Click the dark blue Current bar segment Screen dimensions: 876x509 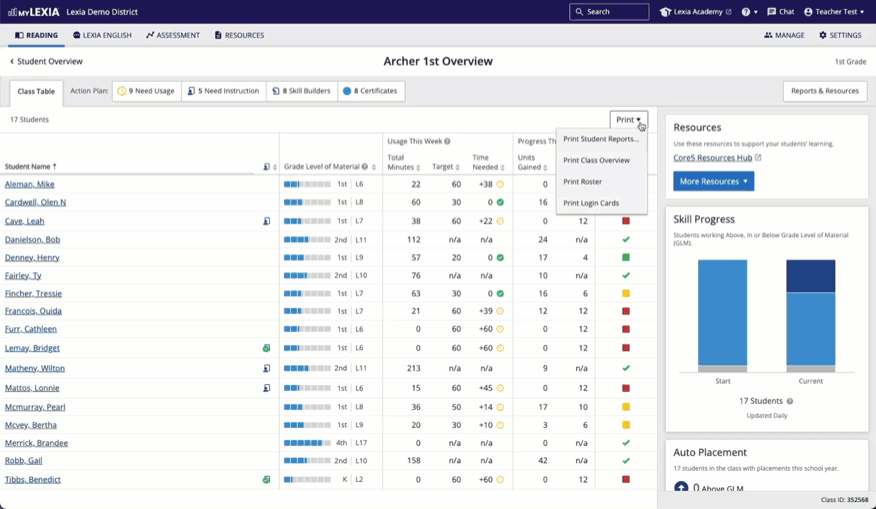(810, 276)
